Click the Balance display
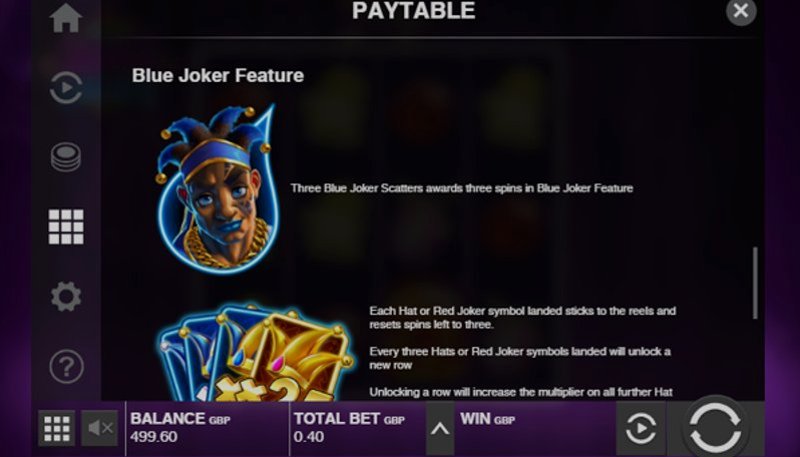 pos(207,428)
